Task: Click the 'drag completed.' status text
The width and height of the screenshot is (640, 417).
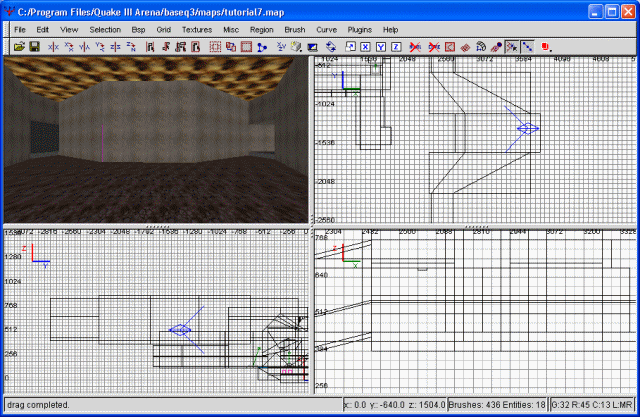Action: point(38,405)
